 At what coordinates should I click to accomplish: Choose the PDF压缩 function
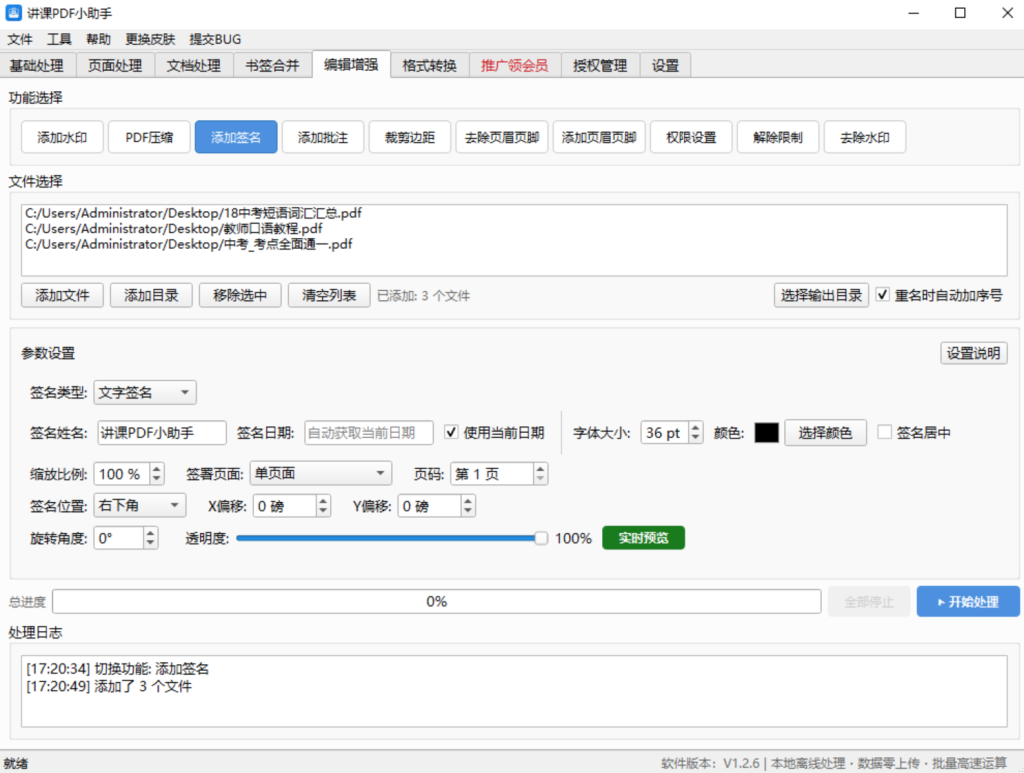(x=150, y=137)
